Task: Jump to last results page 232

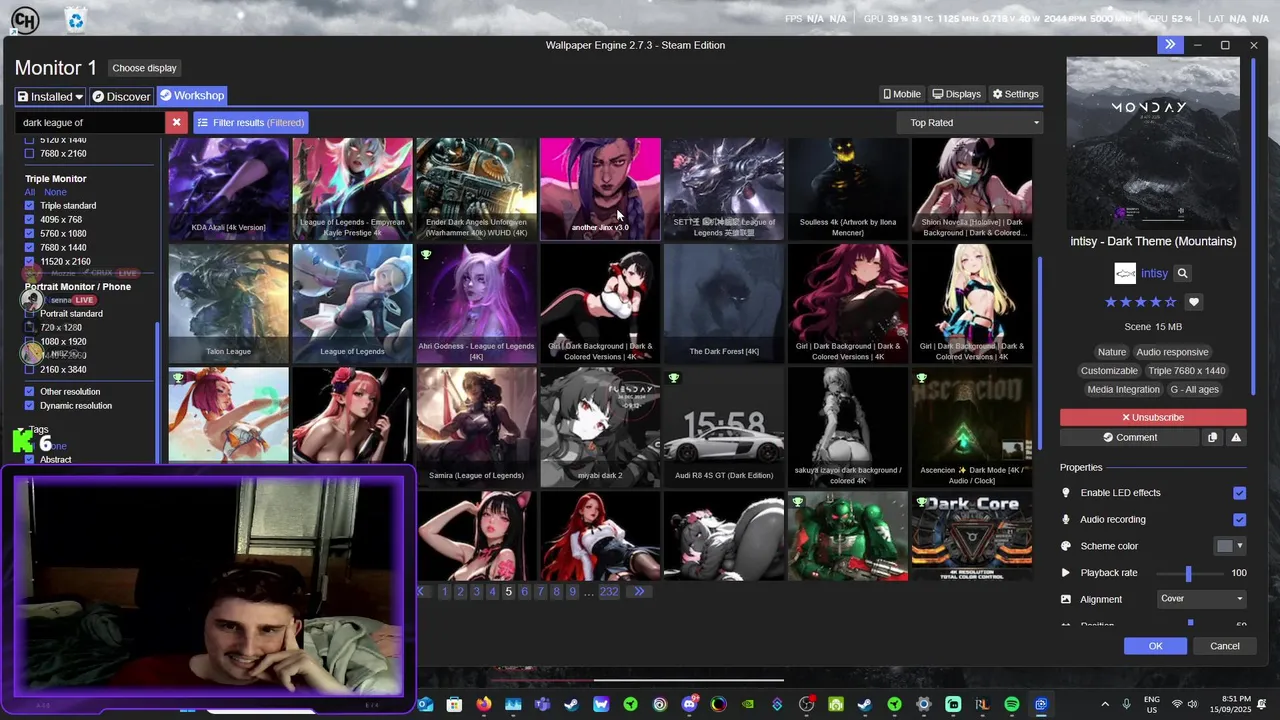Action: pos(609,592)
